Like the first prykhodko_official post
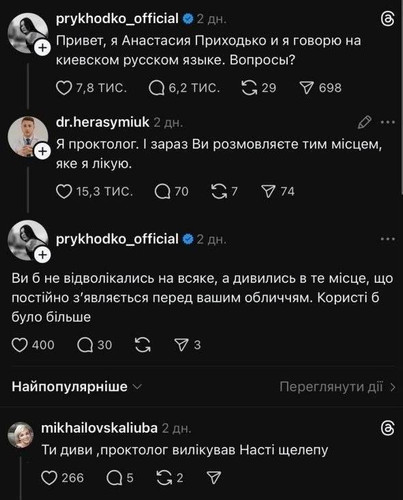 click(64, 88)
